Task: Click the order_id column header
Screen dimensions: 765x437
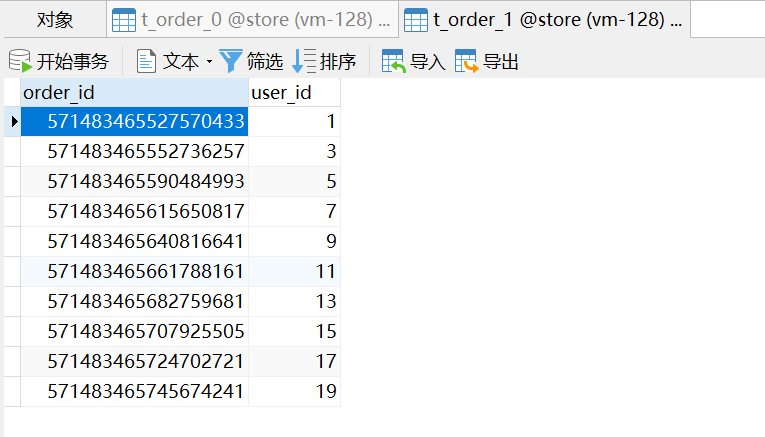Action: [134, 93]
